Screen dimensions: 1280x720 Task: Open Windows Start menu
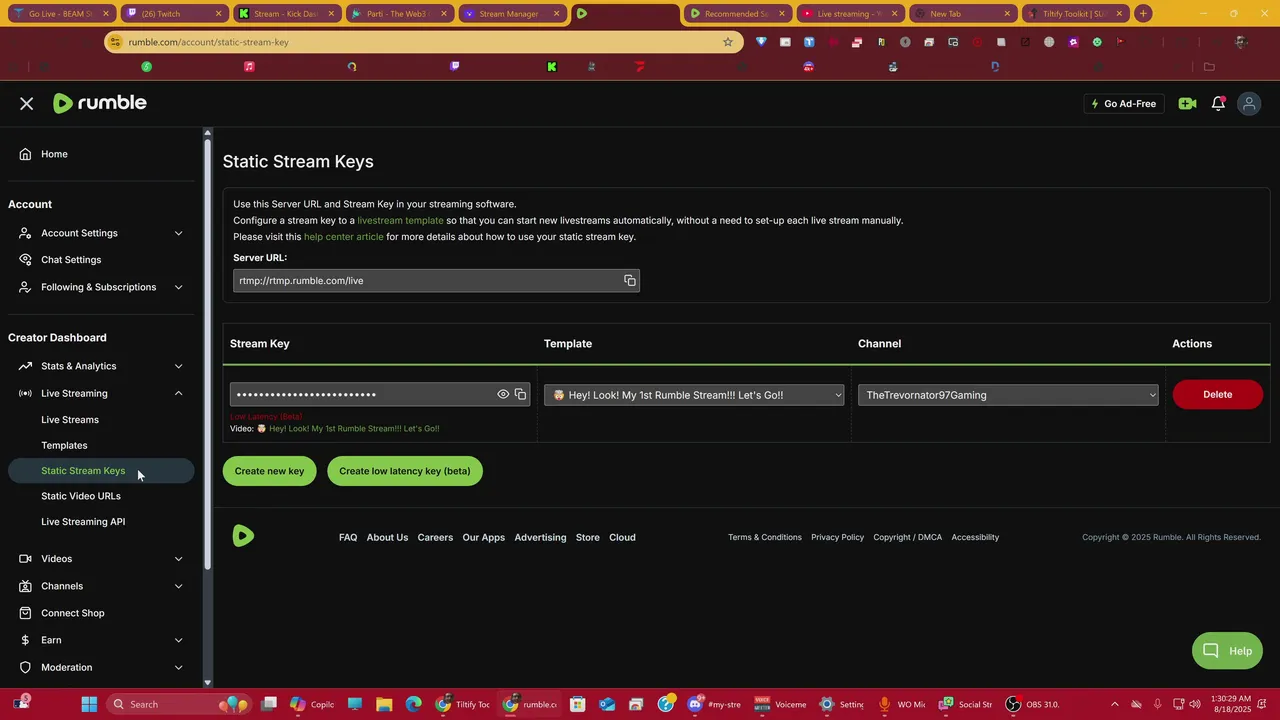point(89,704)
